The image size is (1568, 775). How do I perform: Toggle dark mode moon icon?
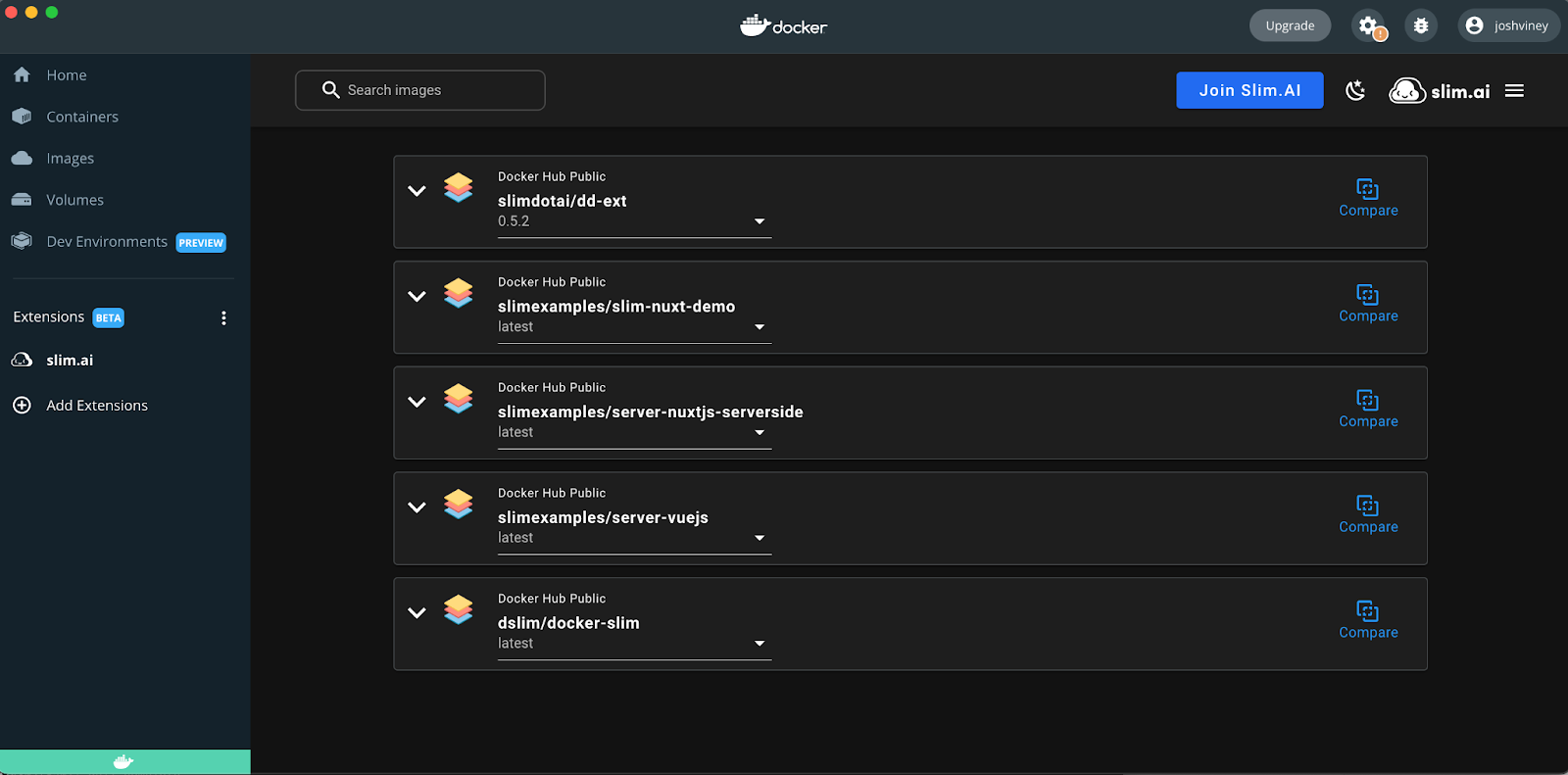pos(1355,90)
